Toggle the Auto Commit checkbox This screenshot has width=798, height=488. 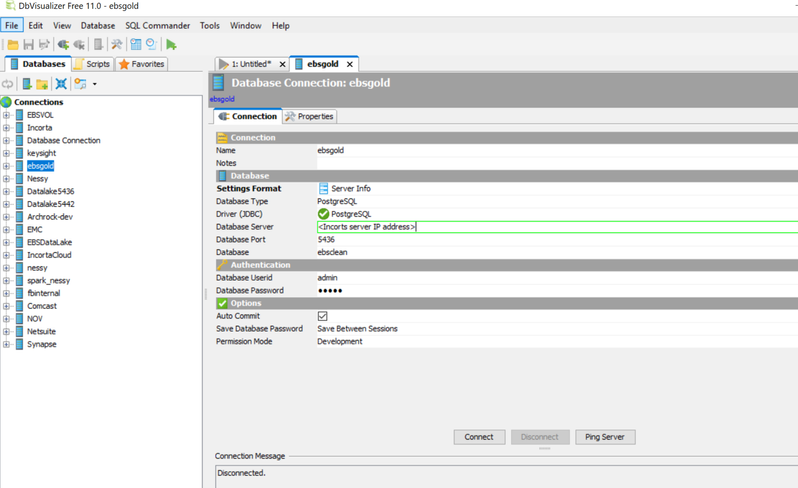[322, 316]
